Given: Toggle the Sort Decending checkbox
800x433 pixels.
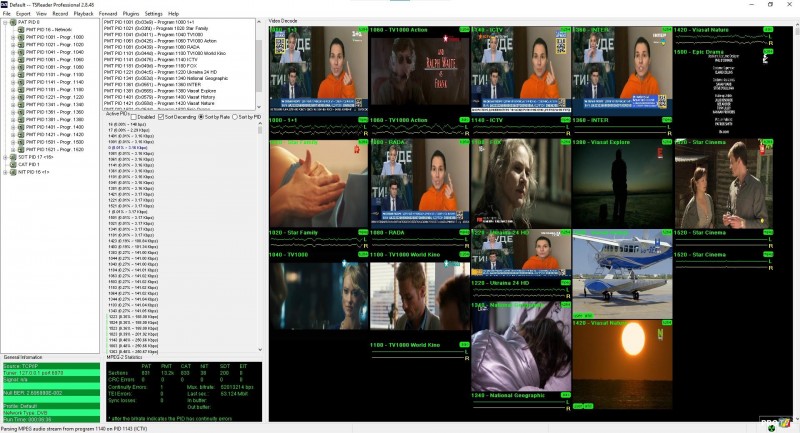Looking at the screenshot, I should pyautogui.click(x=162, y=117).
